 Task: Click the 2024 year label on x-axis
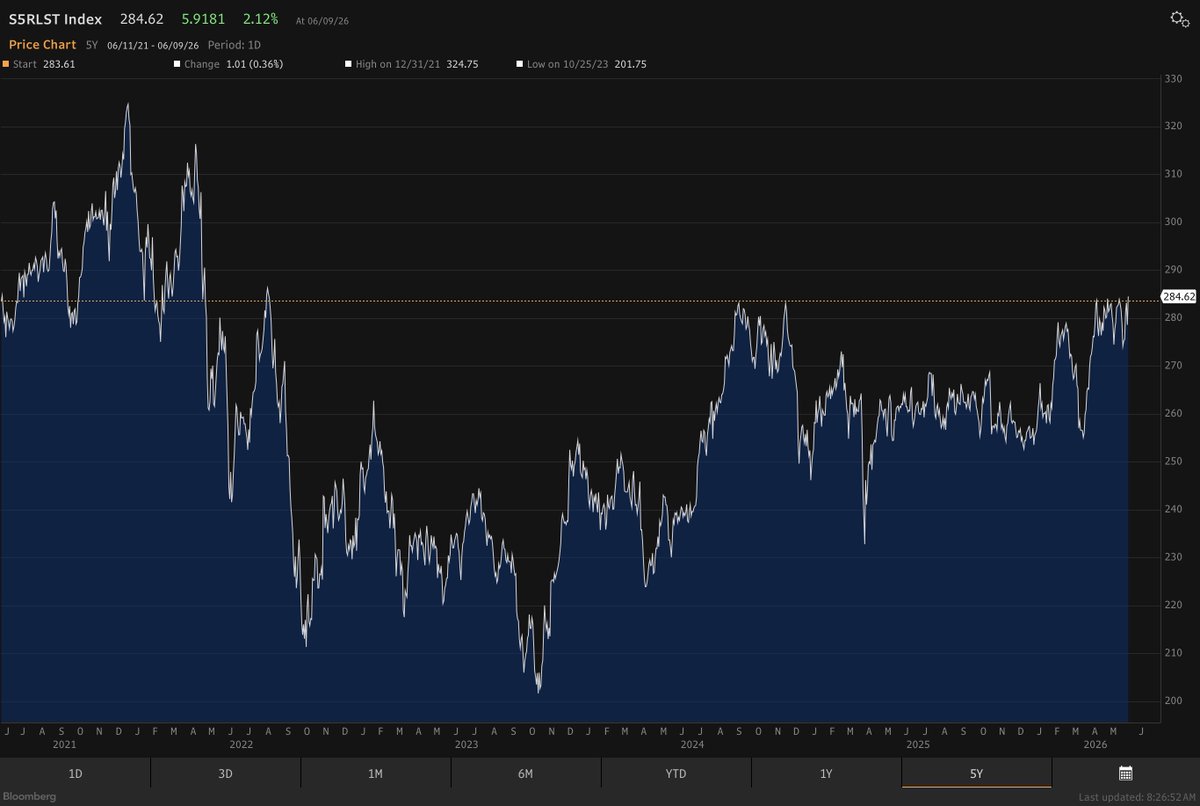click(692, 744)
